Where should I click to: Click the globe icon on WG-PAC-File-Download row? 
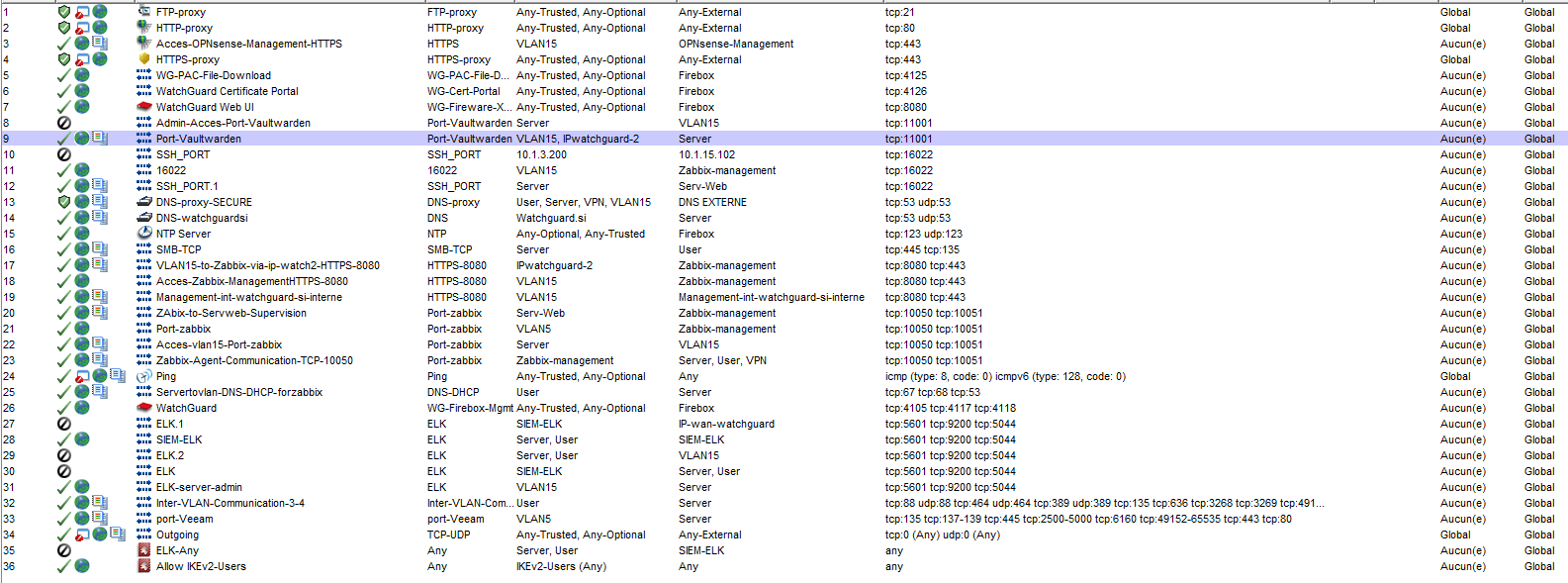[x=82, y=75]
